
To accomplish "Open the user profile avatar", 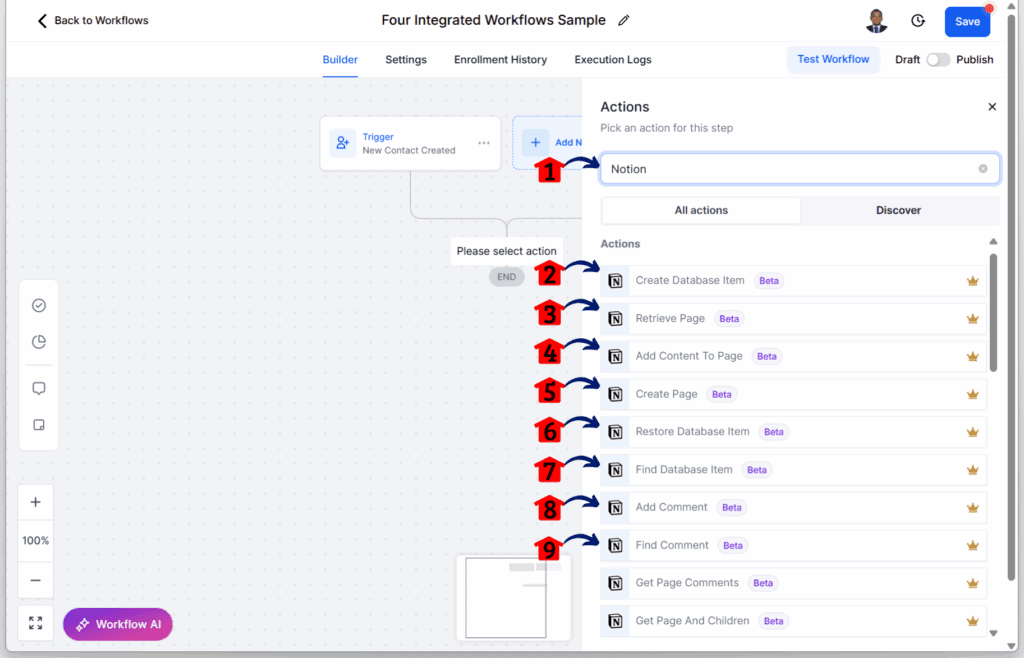I will [876, 21].
